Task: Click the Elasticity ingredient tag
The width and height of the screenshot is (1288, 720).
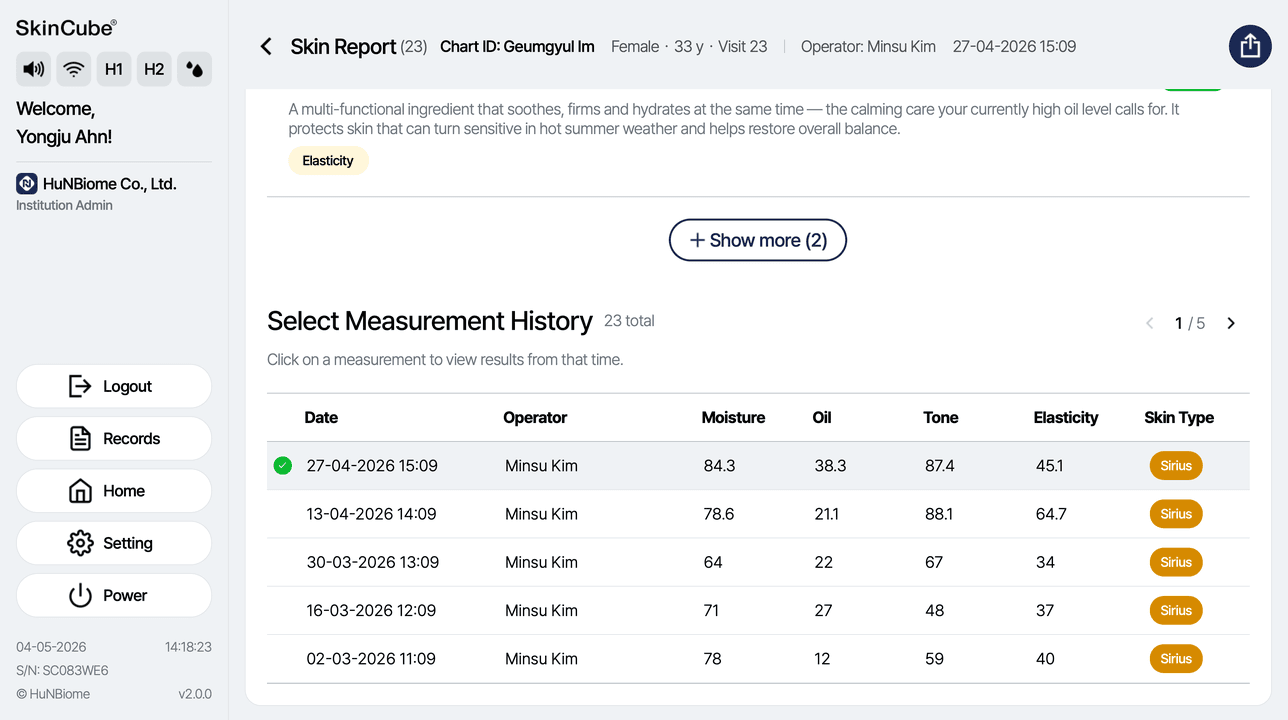Action: point(328,160)
